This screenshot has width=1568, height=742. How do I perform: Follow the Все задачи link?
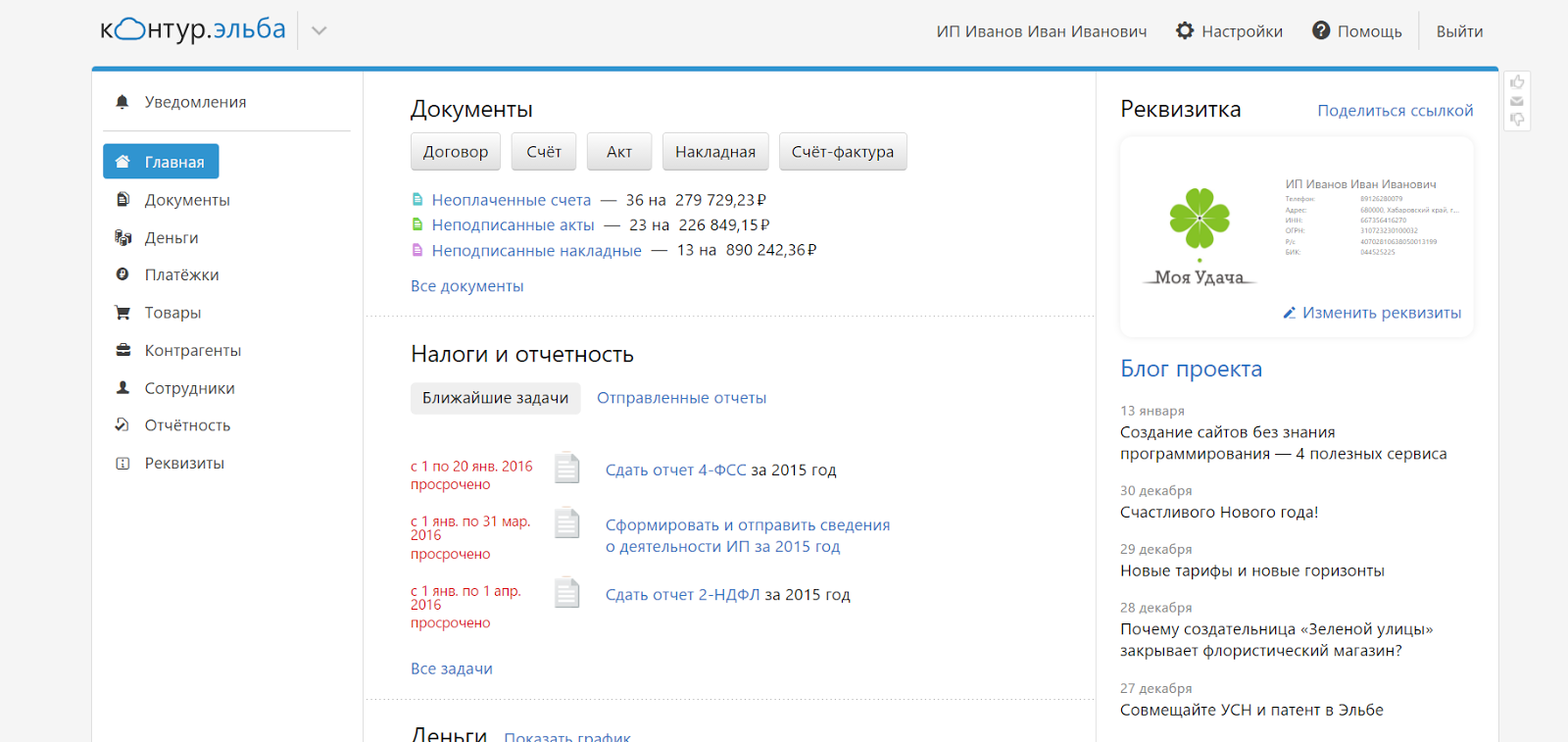[x=452, y=668]
